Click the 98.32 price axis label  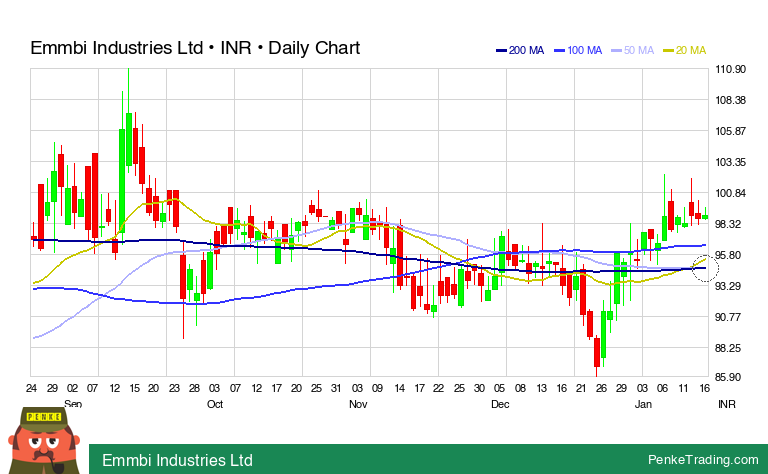(730, 224)
